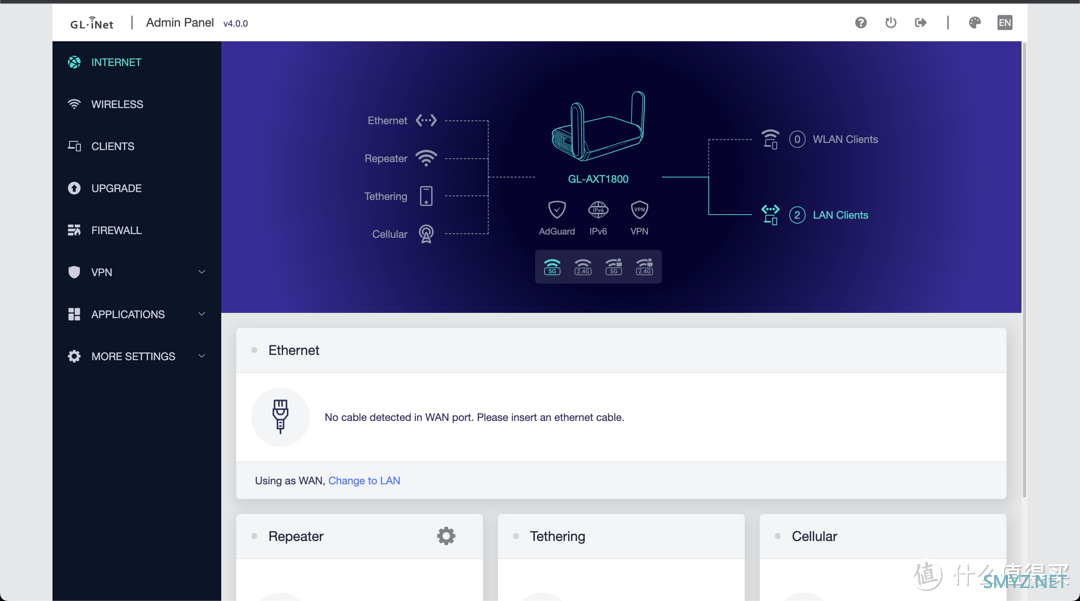Click the WLAN Clients count 0
The height and width of the screenshot is (601, 1080).
[797, 139]
